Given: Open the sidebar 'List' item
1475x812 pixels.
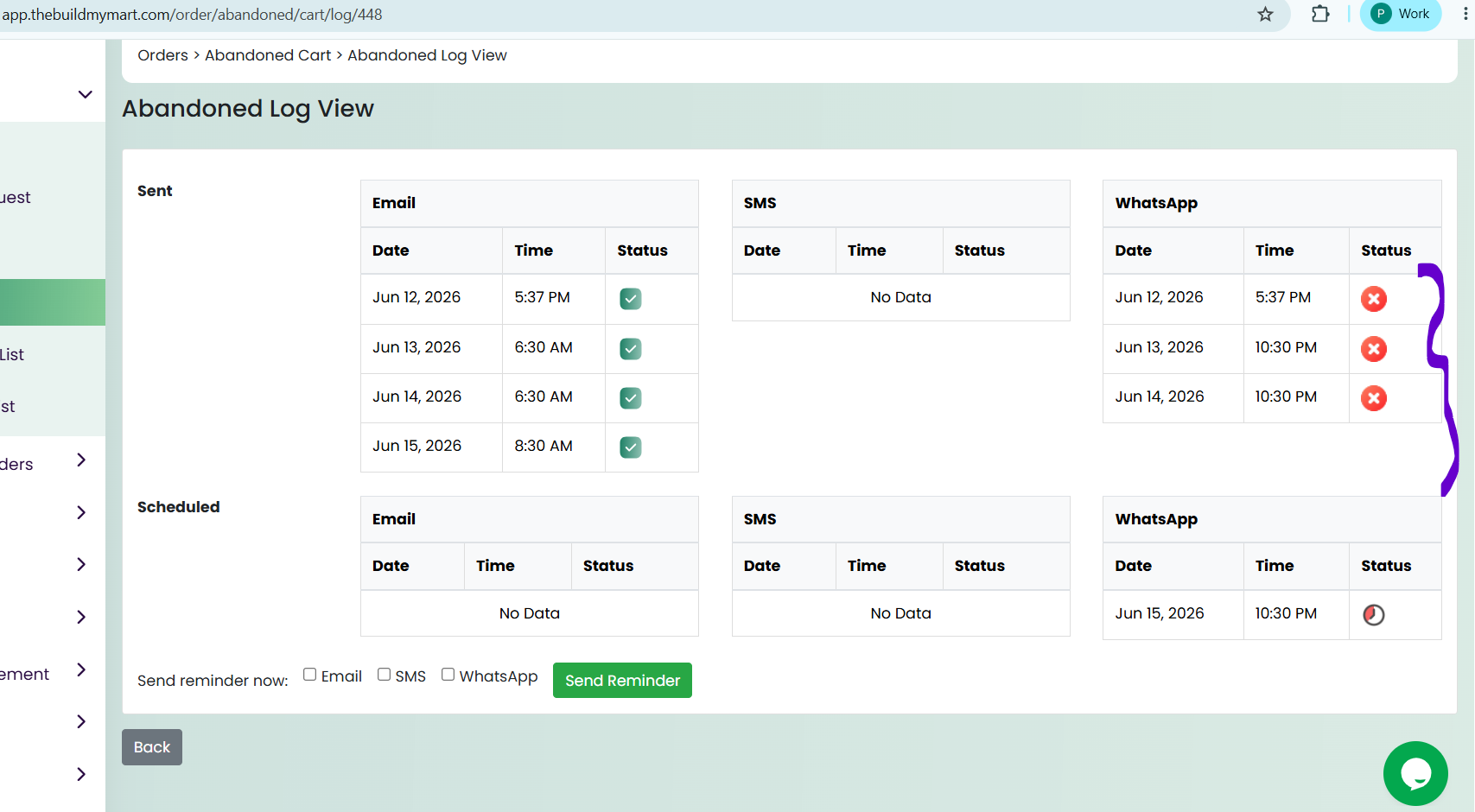Looking at the screenshot, I should coord(12,354).
